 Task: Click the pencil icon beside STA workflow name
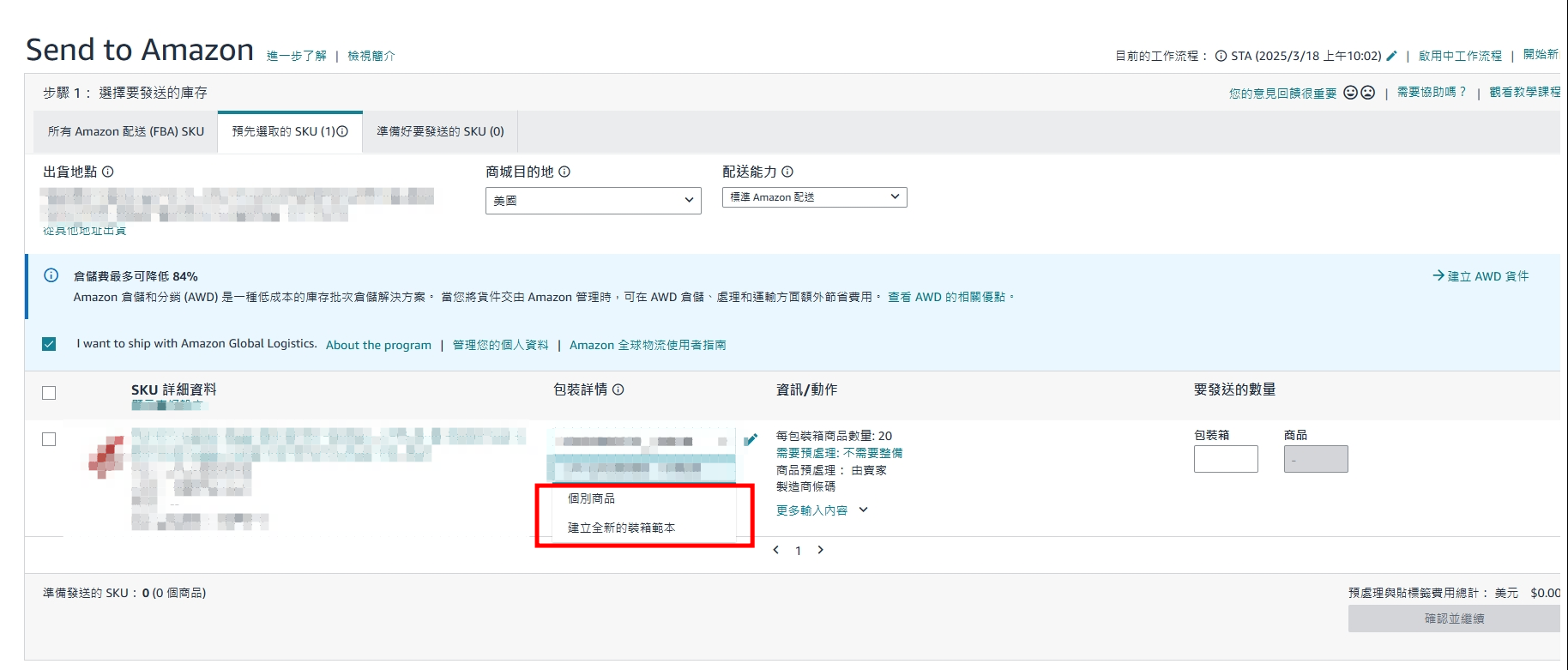[1391, 56]
